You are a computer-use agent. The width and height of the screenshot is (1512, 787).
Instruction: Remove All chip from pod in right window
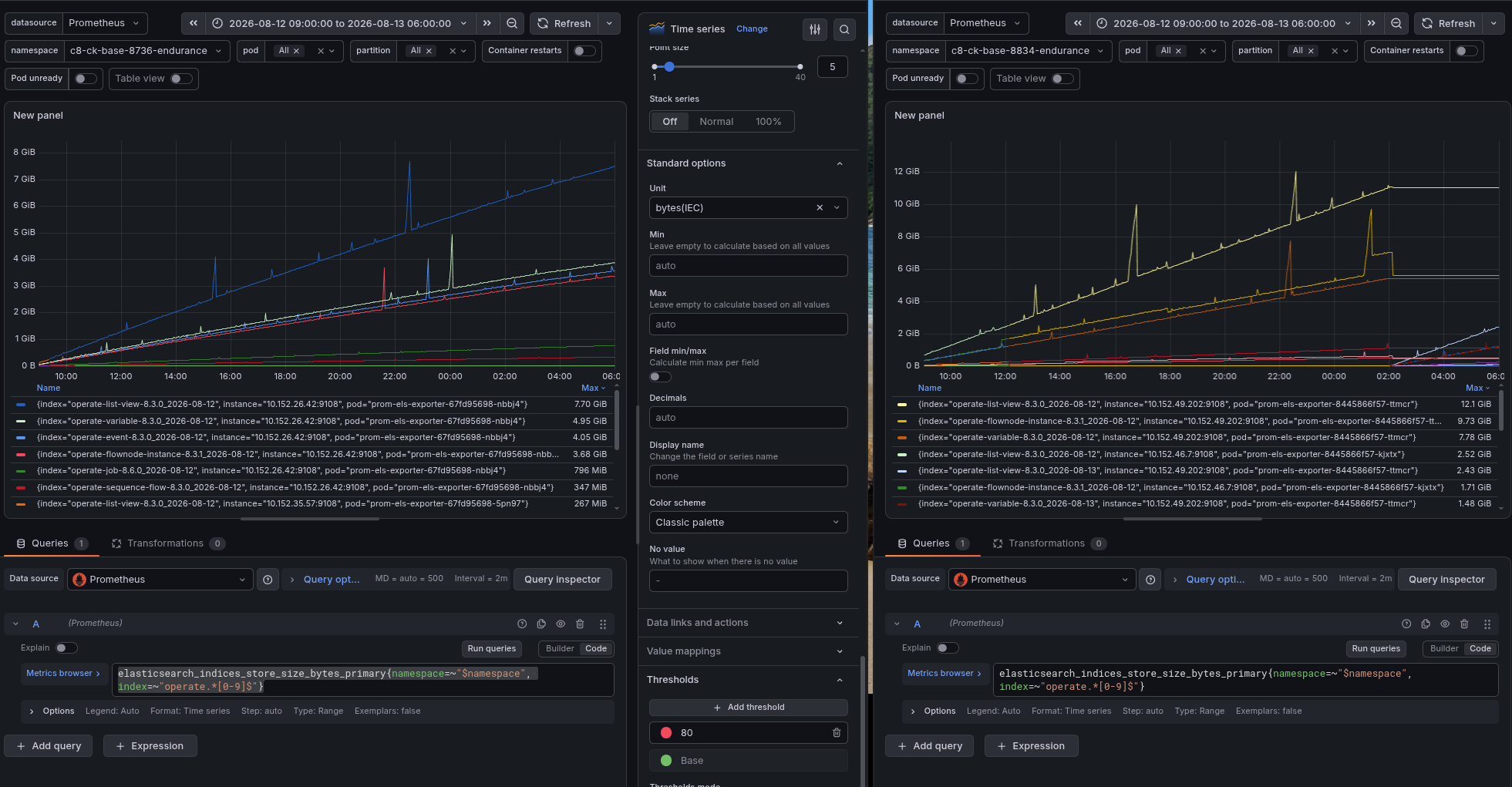click(x=1178, y=51)
